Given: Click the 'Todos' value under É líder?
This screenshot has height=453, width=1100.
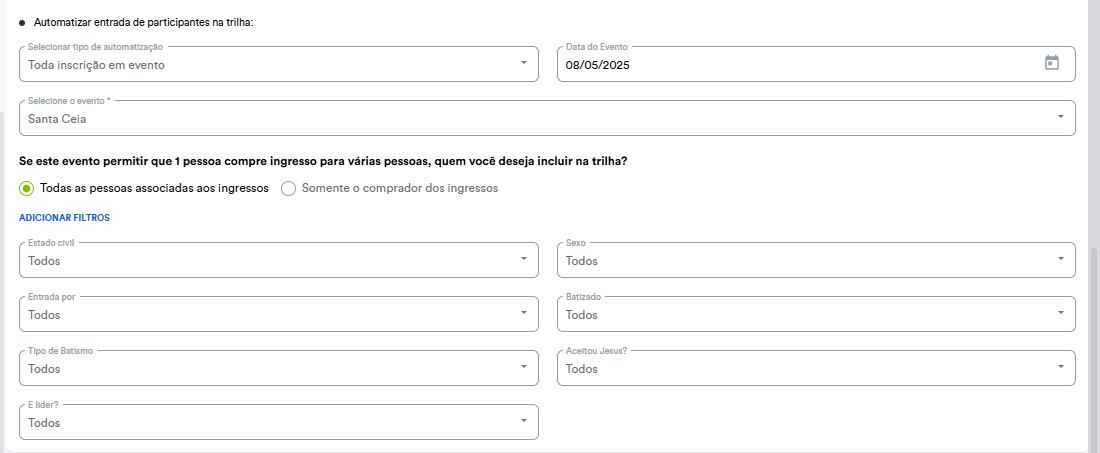Looking at the screenshot, I should (44, 423).
